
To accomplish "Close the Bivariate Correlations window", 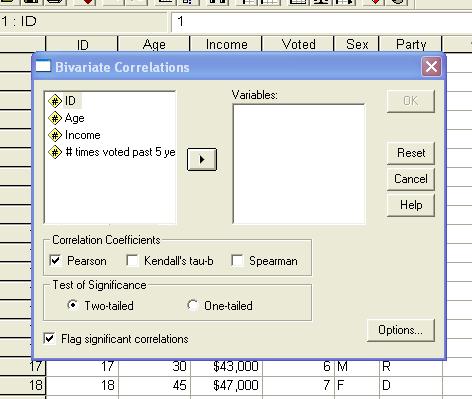I will point(431,67).
